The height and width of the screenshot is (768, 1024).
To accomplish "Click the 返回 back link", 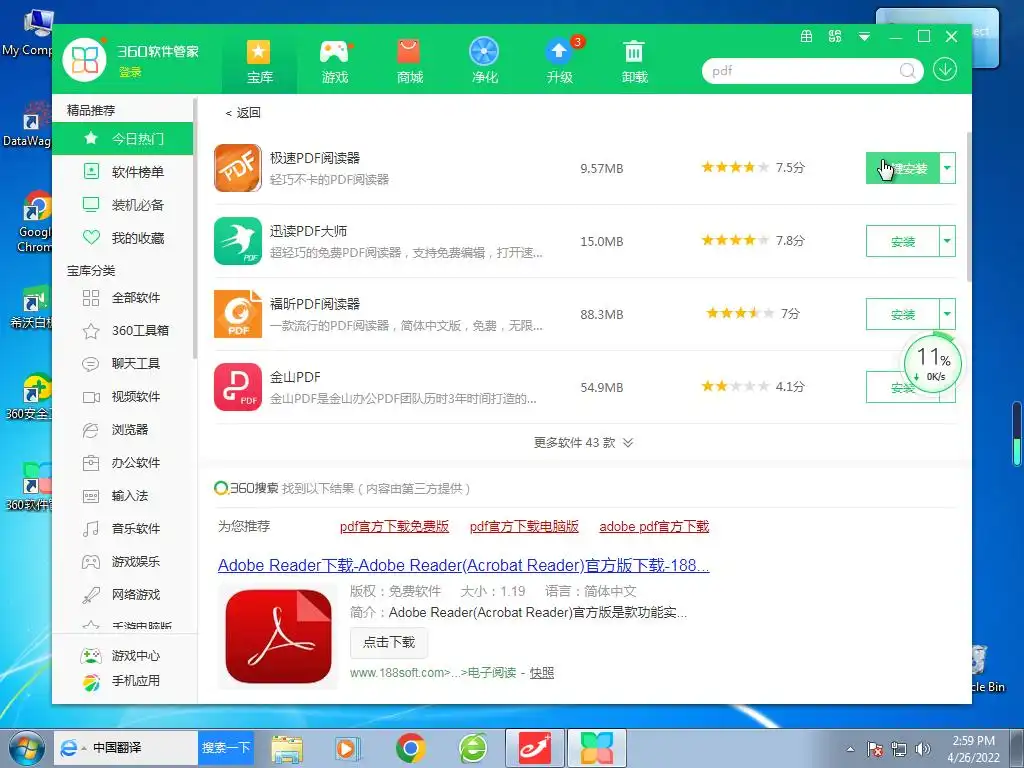I will click(x=243, y=112).
